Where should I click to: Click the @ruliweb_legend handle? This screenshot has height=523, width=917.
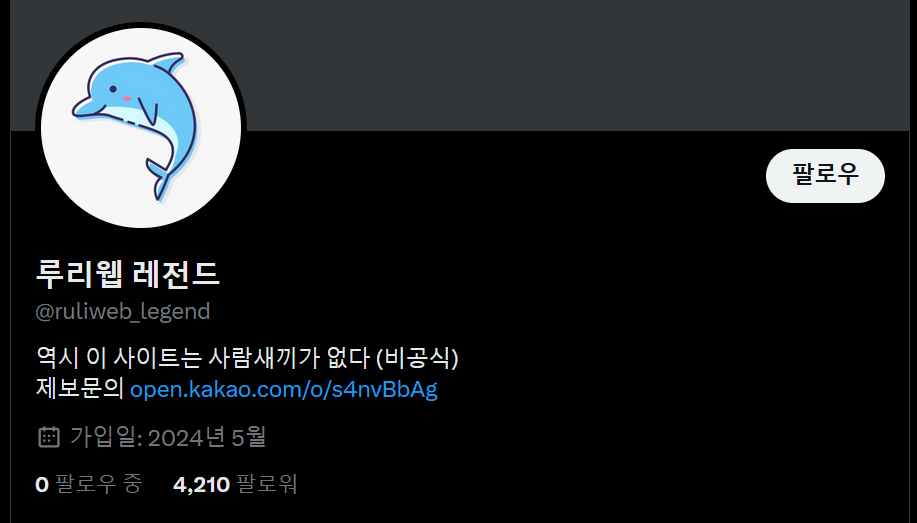point(123,311)
